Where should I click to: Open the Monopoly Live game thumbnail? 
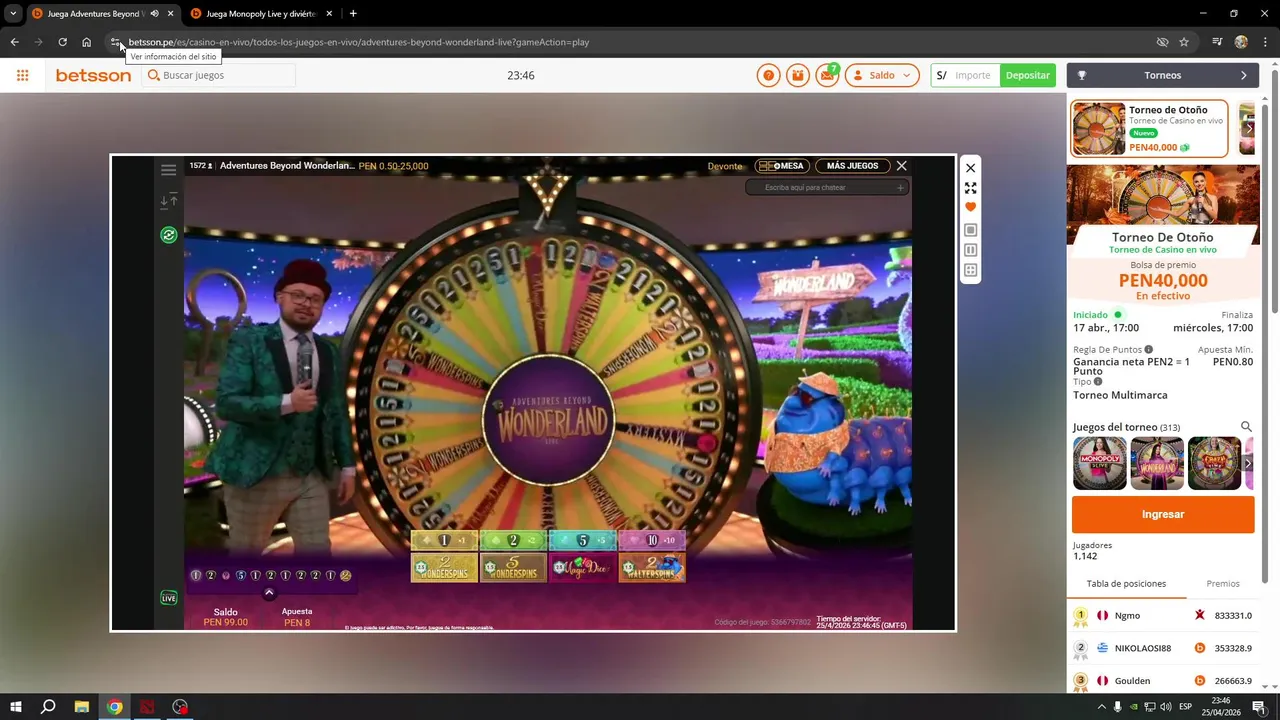point(1100,463)
